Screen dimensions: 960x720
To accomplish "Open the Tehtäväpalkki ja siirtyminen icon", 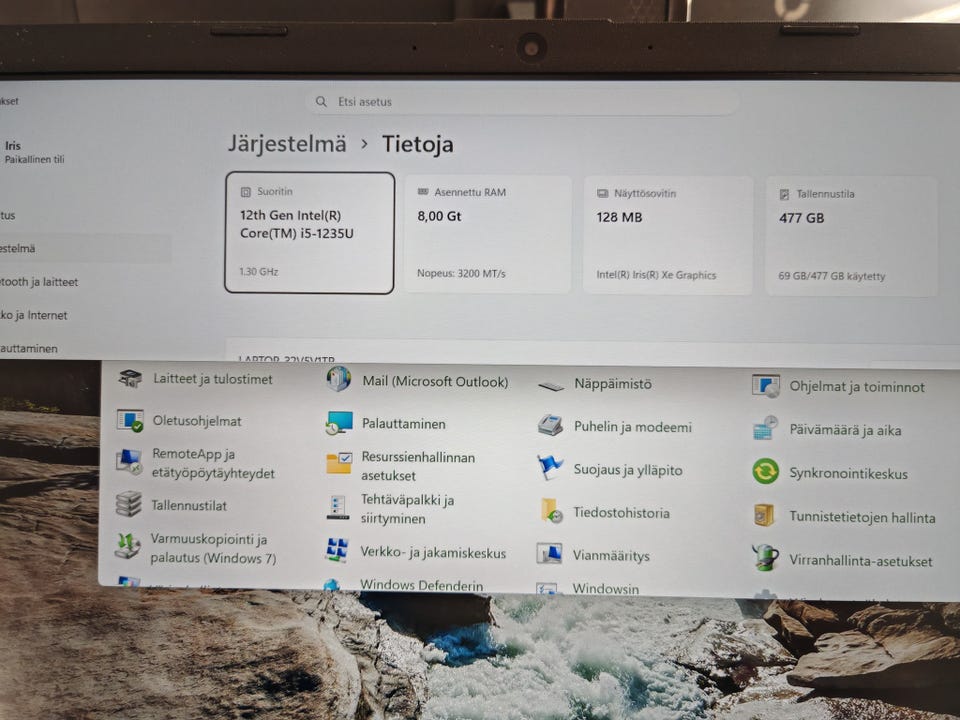I will (338, 508).
